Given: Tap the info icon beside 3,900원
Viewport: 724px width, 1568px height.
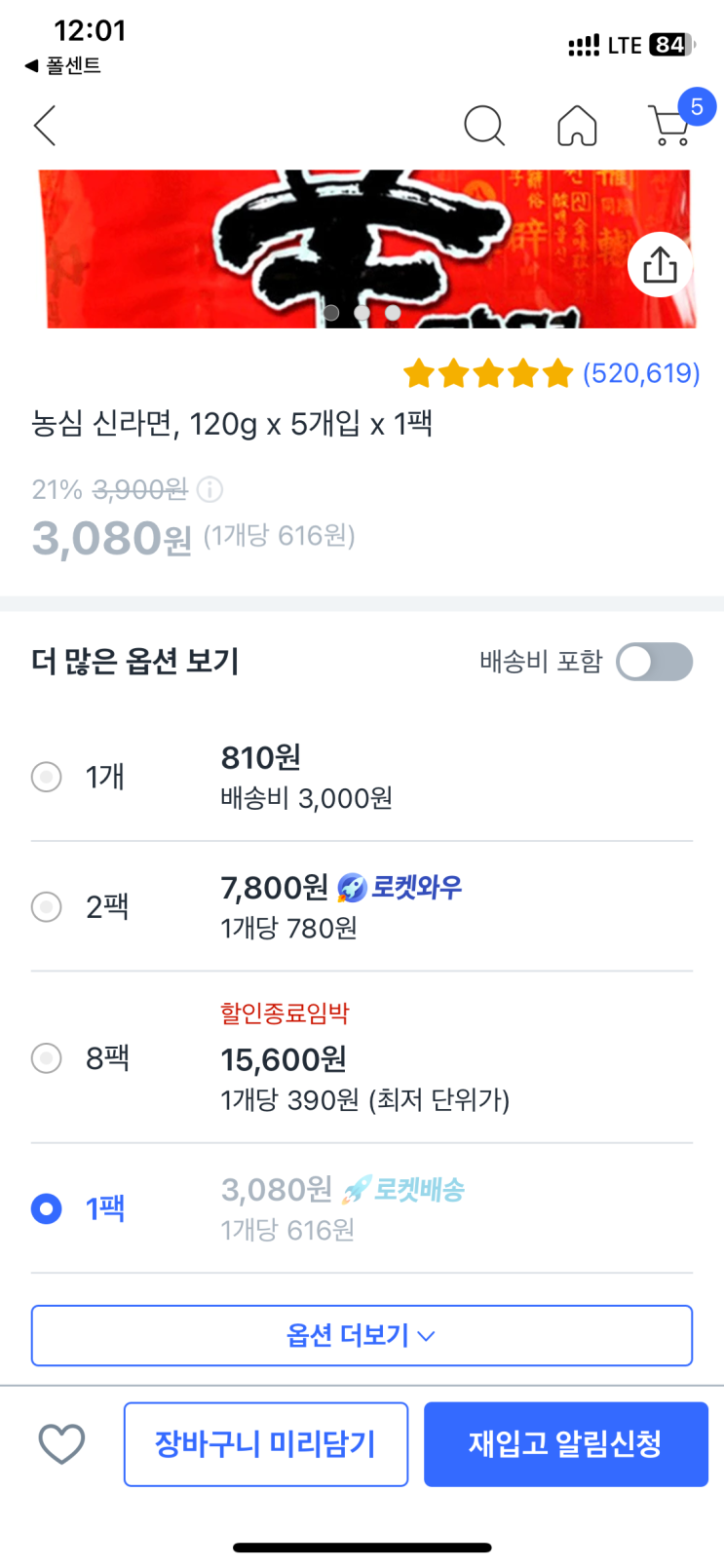Looking at the screenshot, I should coord(210,489).
